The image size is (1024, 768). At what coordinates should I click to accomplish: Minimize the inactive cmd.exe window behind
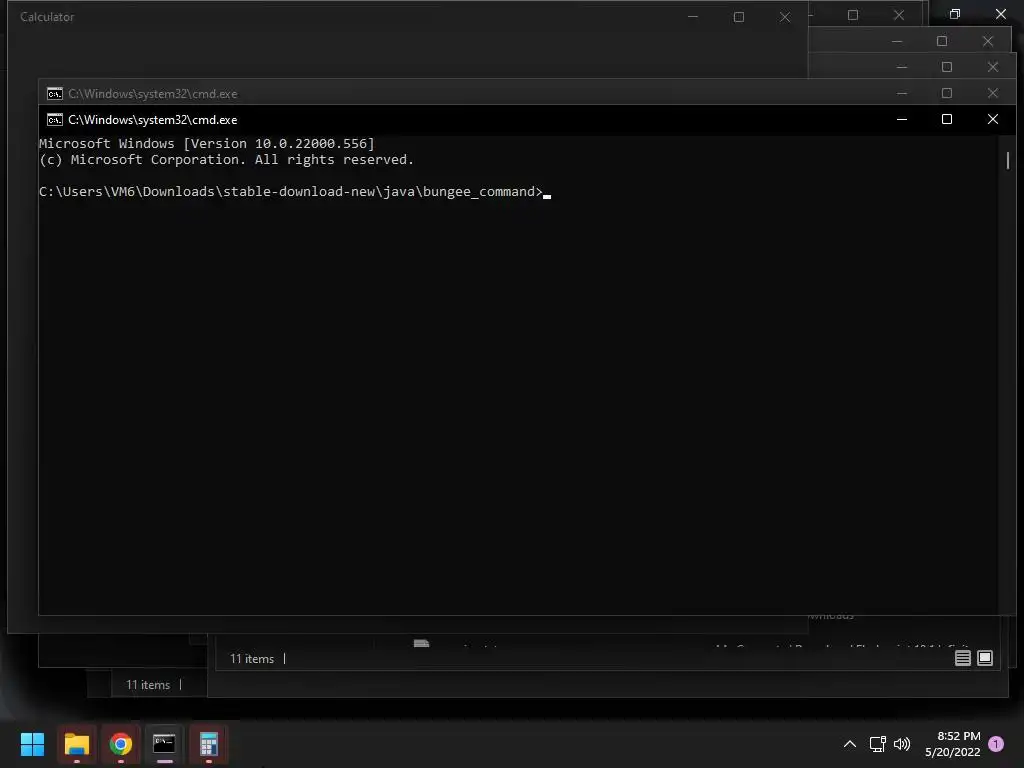click(902, 93)
